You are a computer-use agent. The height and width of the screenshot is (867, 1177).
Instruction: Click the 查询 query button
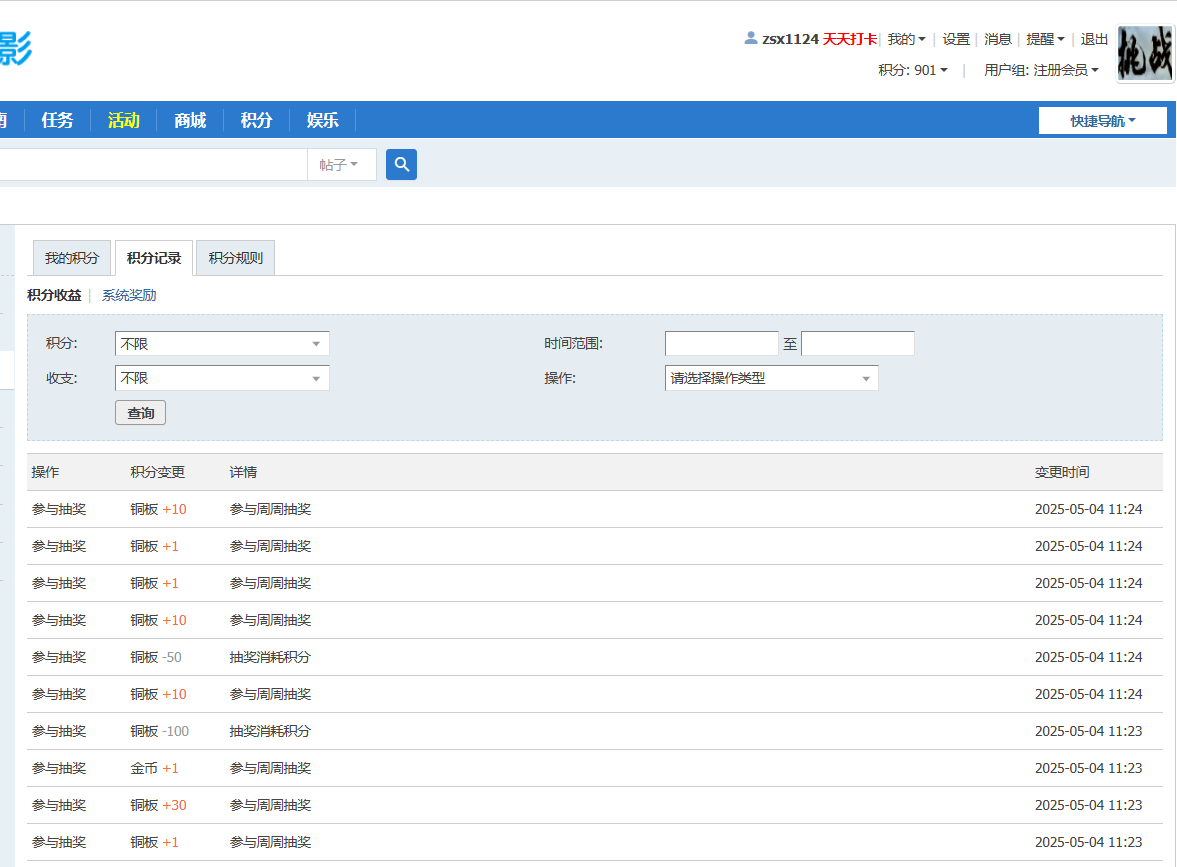click(140, 412)
